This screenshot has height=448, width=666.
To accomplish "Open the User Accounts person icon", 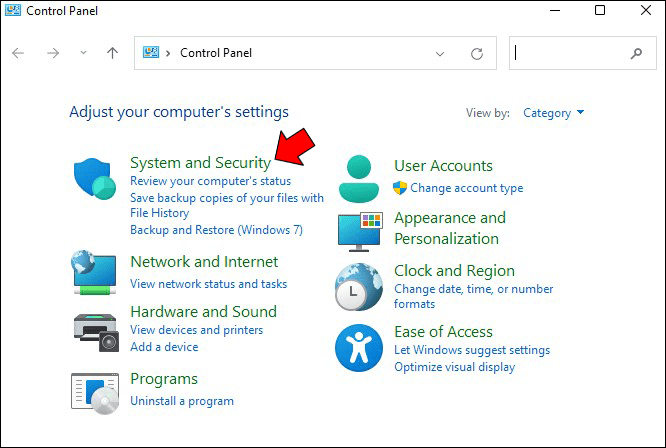I will 359,179.
